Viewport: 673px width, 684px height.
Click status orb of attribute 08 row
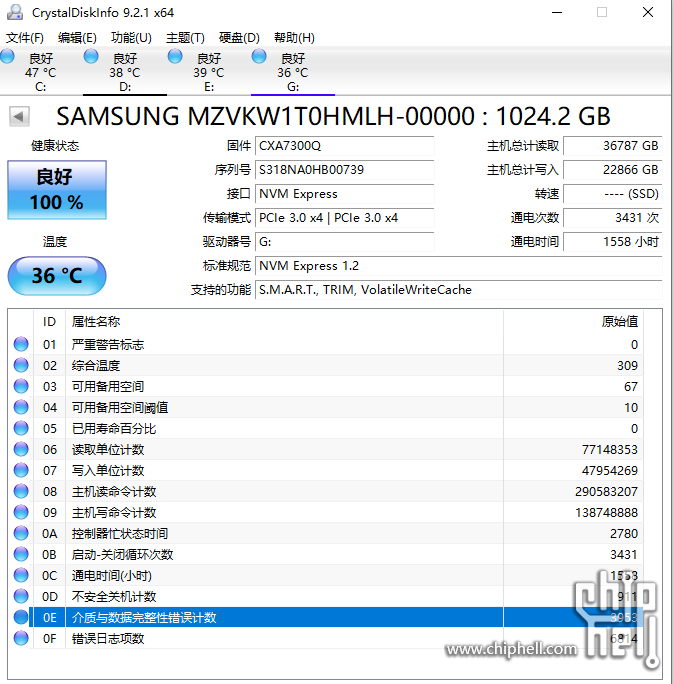pyautogui.click(x=21, y=491)
